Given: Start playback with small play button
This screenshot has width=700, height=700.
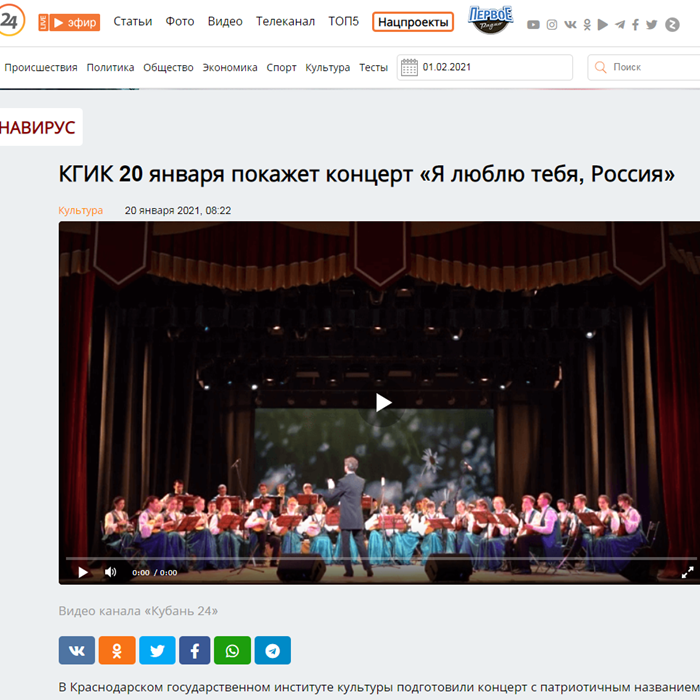Looking at the screenshot, I should pos(83,572).
